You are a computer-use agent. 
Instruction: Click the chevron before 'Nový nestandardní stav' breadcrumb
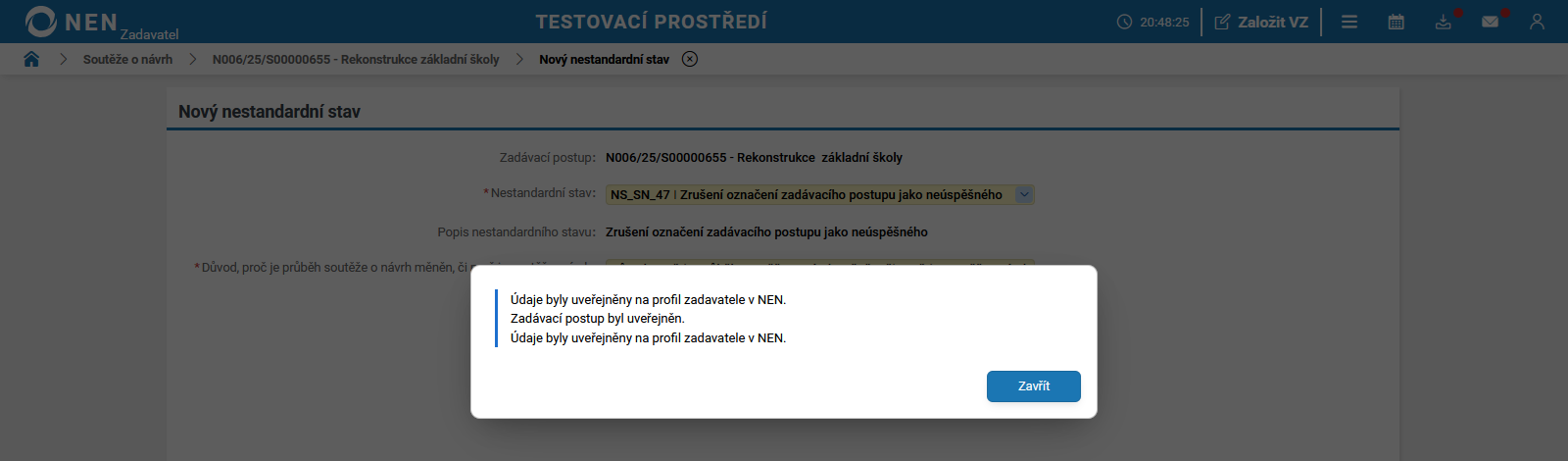(519, 59)
